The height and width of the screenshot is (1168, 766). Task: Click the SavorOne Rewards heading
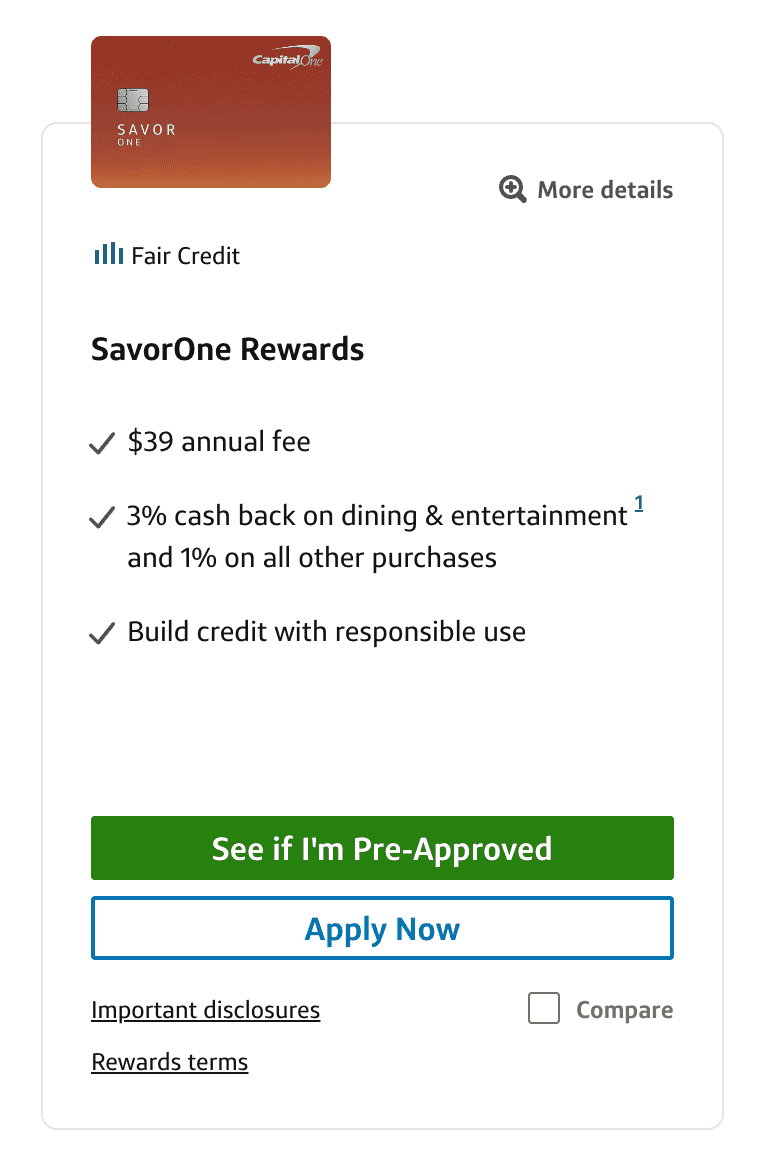pyautogui.click(x=227, y=350)
